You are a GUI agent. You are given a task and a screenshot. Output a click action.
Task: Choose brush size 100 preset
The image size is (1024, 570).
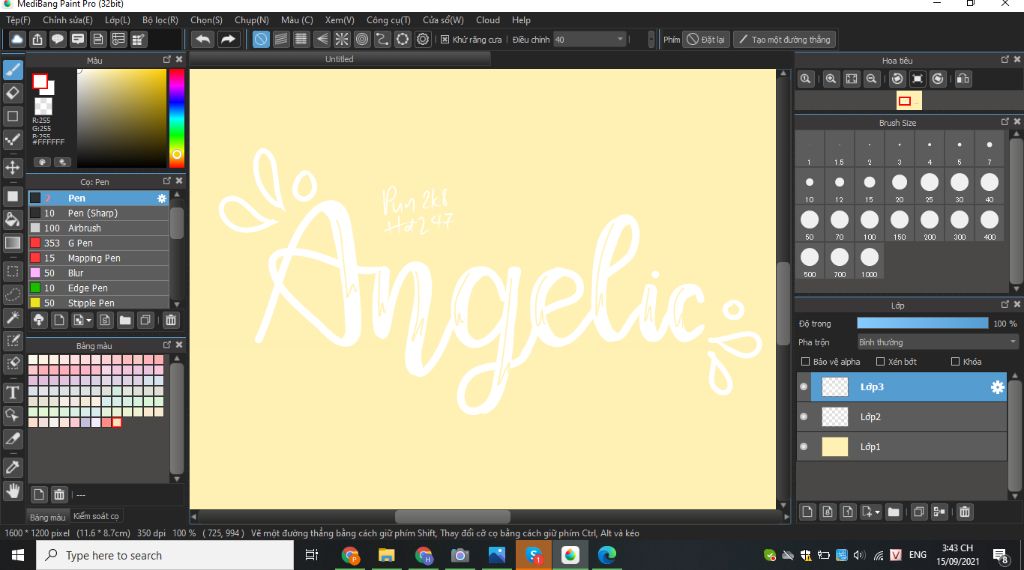pos(869,224)
